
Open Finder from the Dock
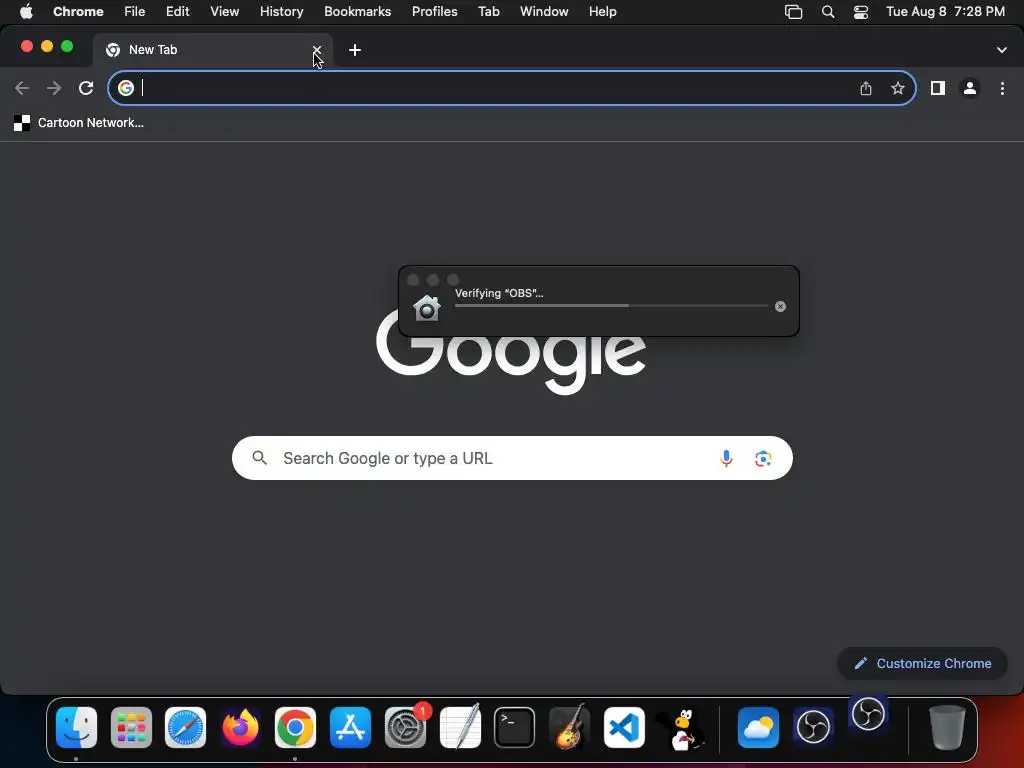click(x=76, y=728)
